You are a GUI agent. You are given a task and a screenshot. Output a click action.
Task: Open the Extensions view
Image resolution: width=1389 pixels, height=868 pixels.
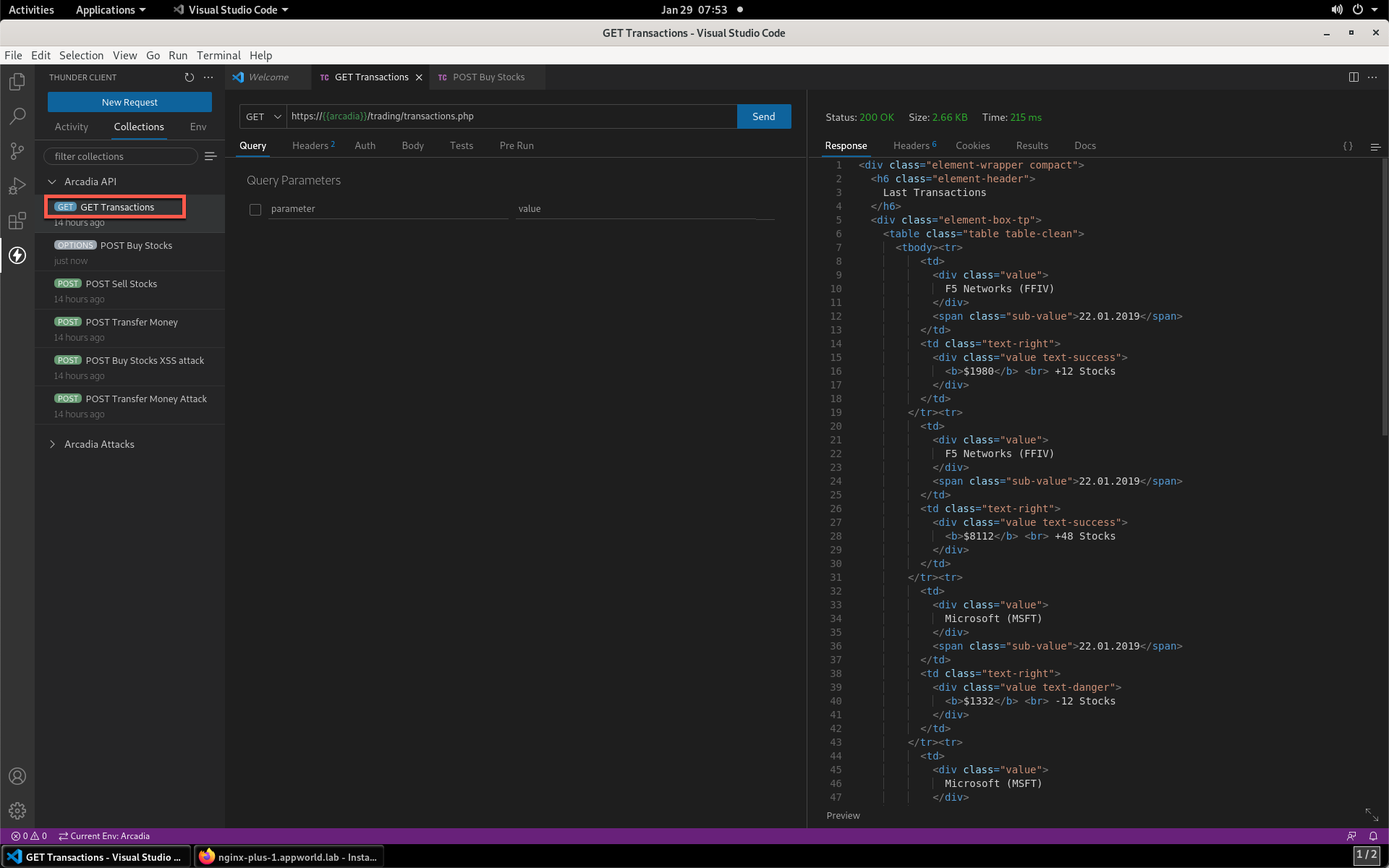pyautogui.click(x=17, y=221)
